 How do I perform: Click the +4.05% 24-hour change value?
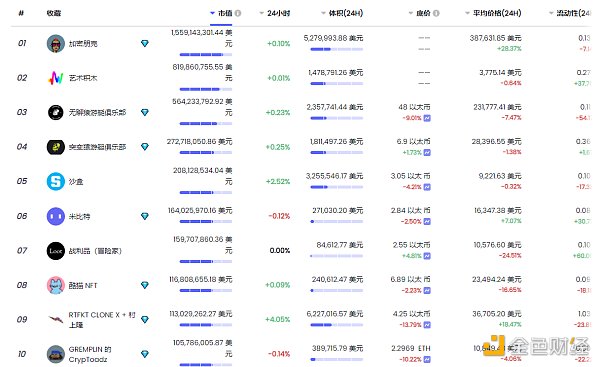(x=278, y=319)
